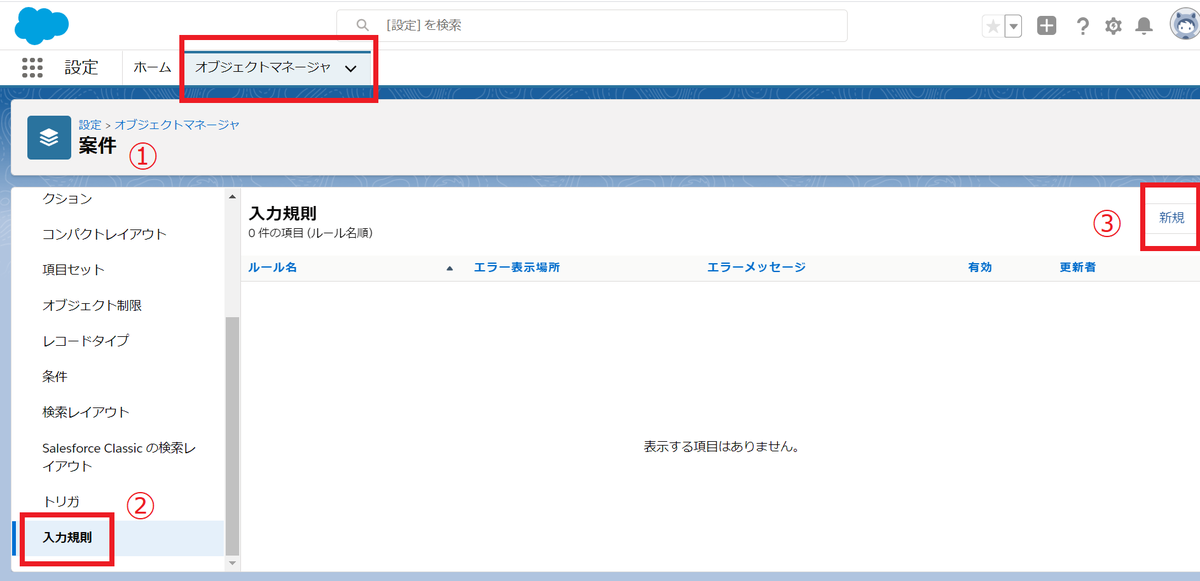Image resolution: width=1200 pixels, height=581 pixels.
Task: Open the notifications bell icon
Action: point(1144,26)
